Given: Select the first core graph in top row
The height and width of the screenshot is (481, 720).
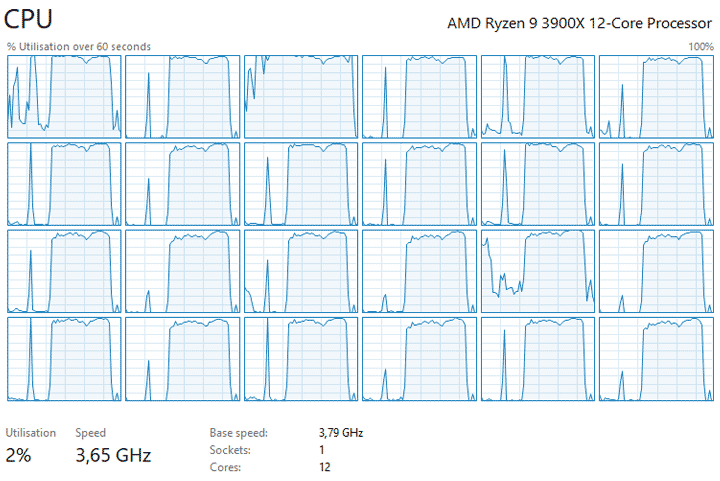Looking at the screenshot, I should point(64,96).
